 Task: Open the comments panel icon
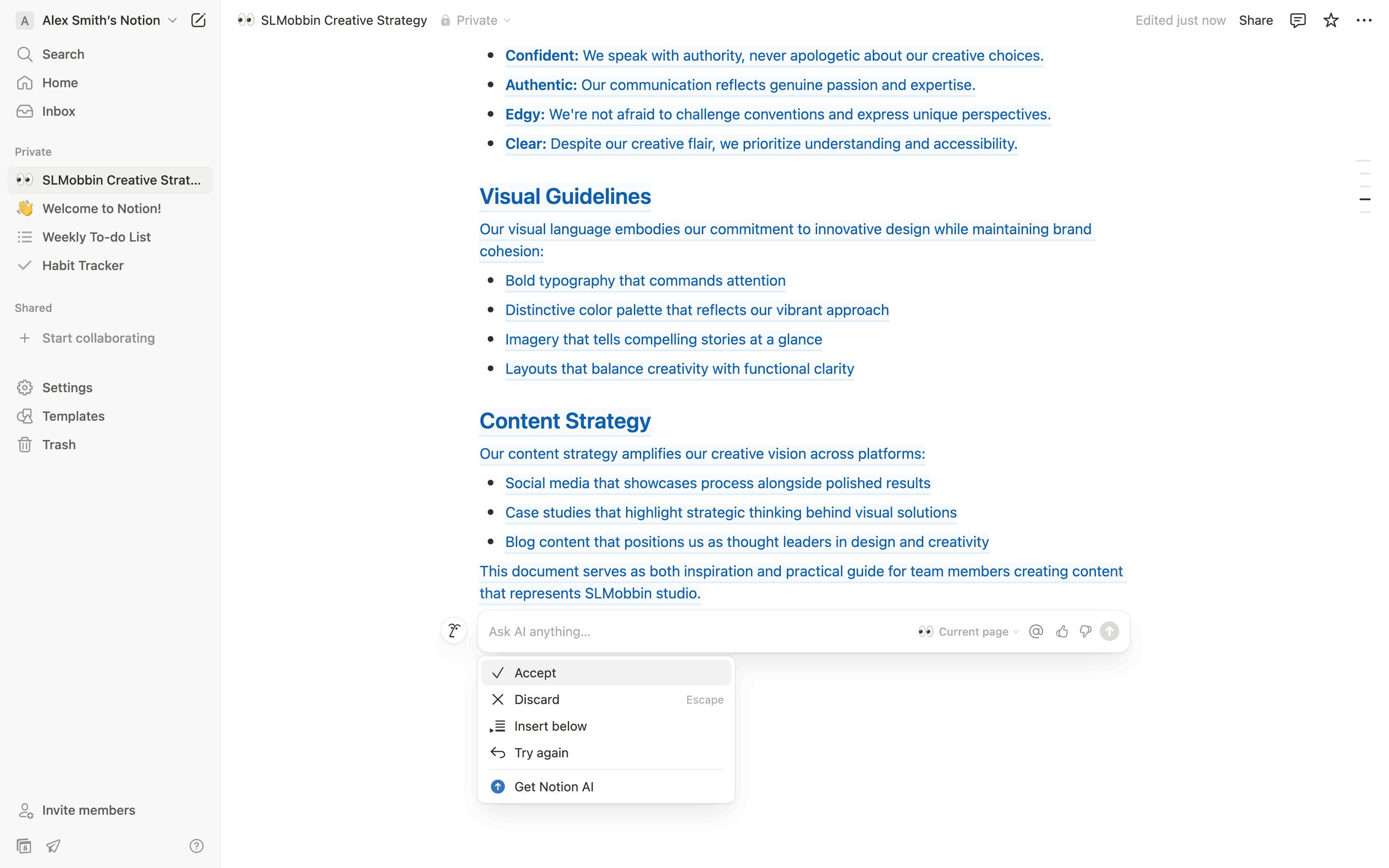tap(1297, 21)
